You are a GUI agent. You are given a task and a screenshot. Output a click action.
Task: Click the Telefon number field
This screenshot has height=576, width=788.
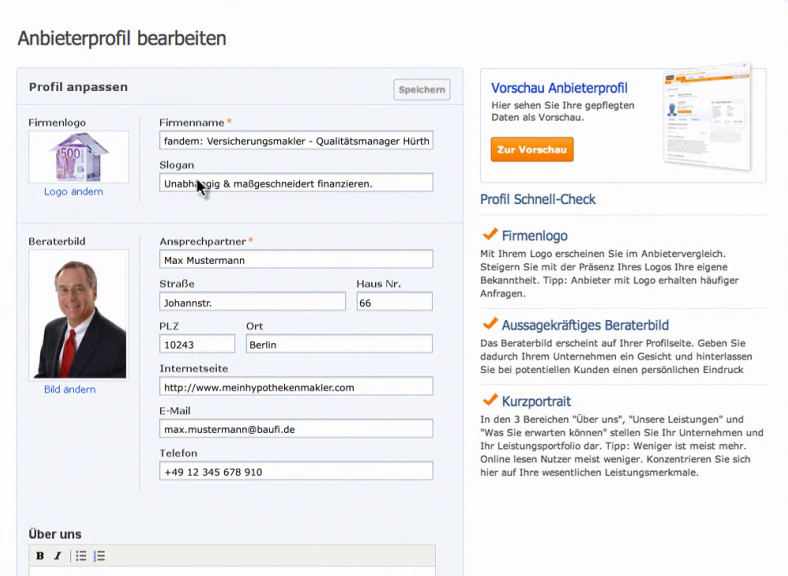click(296, 471)
